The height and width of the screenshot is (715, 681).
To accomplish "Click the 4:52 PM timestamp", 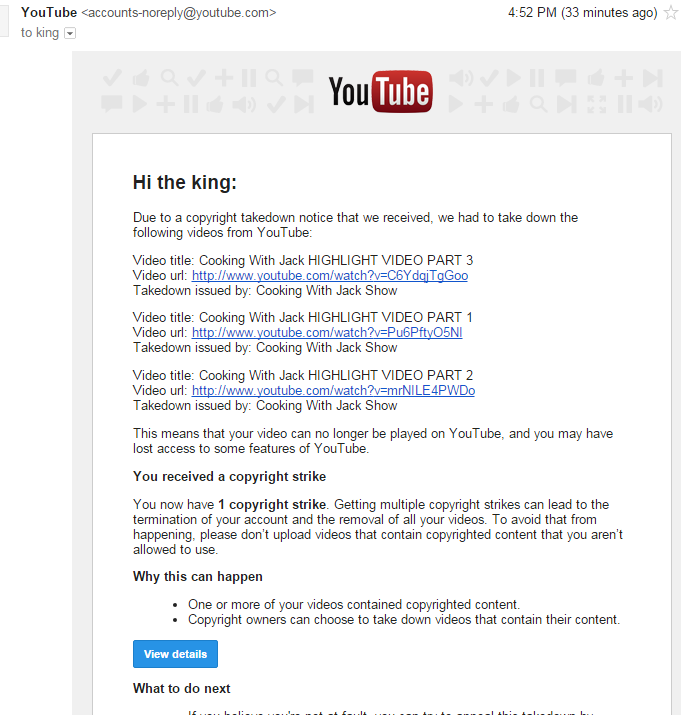I will 534,13.
